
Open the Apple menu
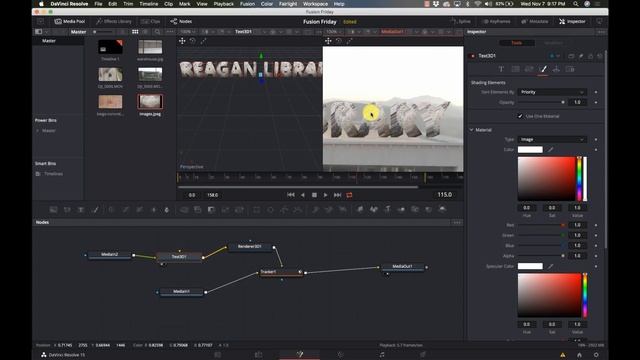pyautogui.click(x=41, y=4)
